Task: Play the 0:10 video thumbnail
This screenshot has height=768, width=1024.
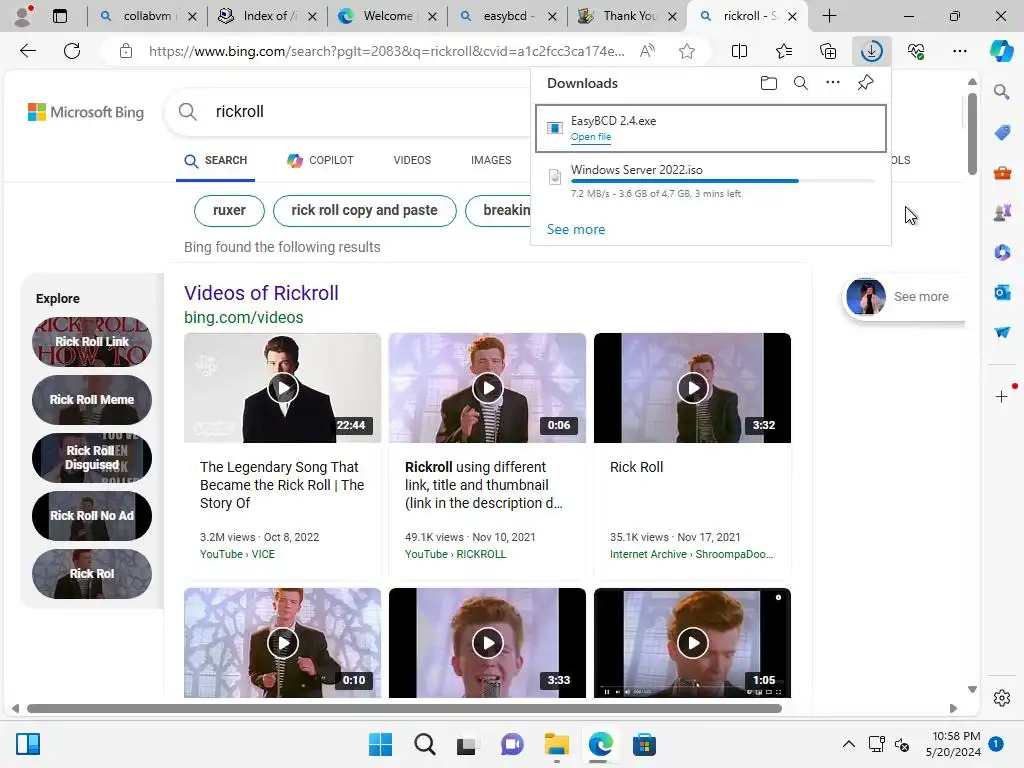Action: tap(282, 643)
